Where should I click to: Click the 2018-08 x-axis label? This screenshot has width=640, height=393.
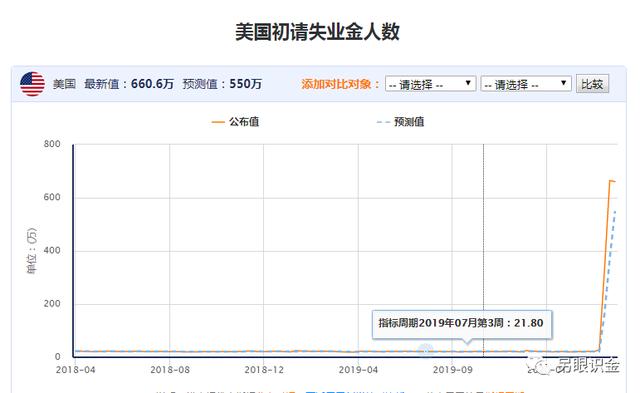point(170,370)
